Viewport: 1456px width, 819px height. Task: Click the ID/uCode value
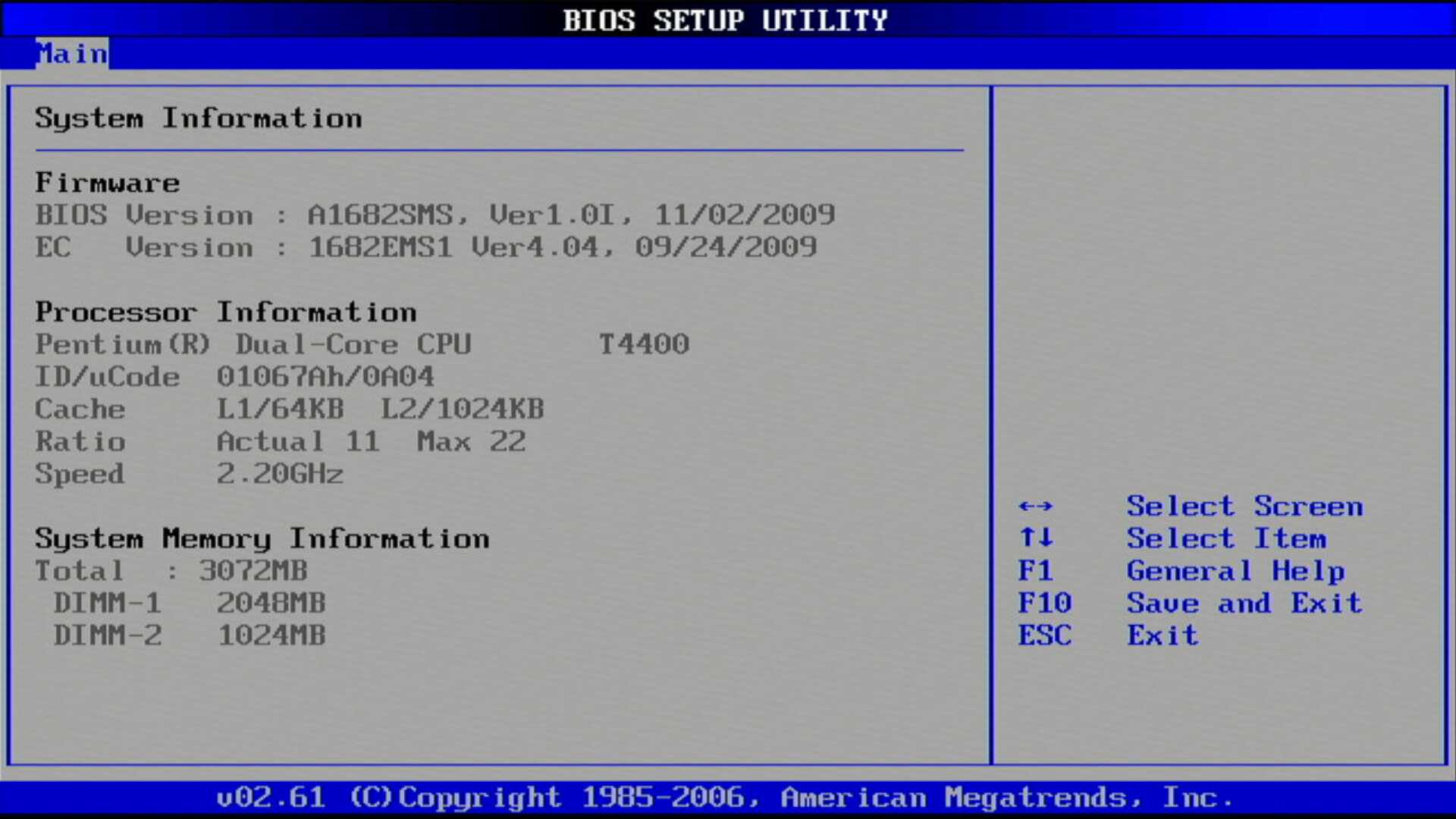(x=325, y=377)
